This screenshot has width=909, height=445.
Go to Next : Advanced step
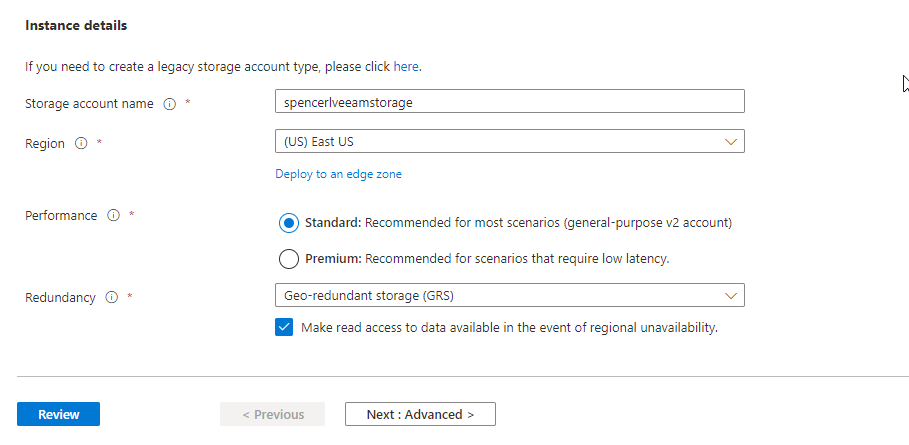point(420,414)
